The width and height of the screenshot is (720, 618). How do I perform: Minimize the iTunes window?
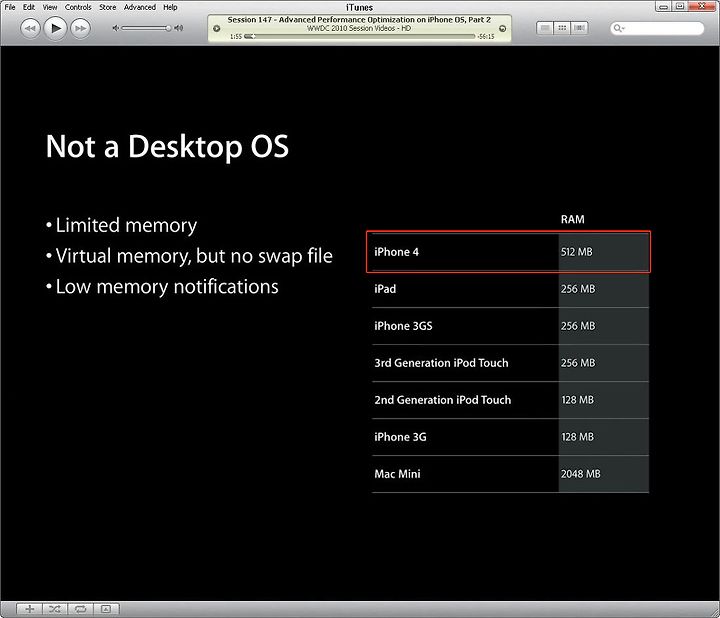663,6
